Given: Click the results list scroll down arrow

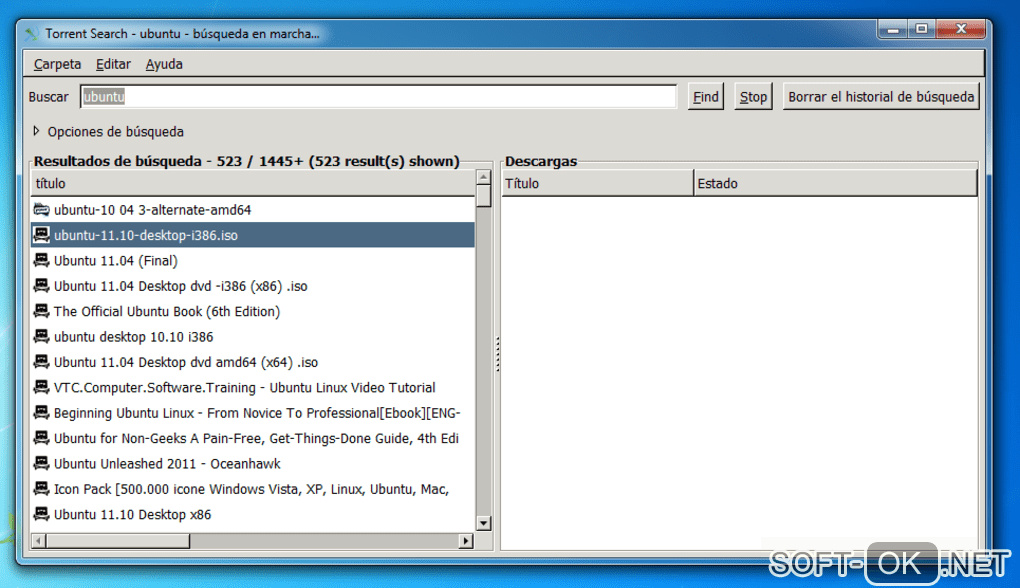Looking at the screenshot, I should pyautogui.click(x=483, y=523).
